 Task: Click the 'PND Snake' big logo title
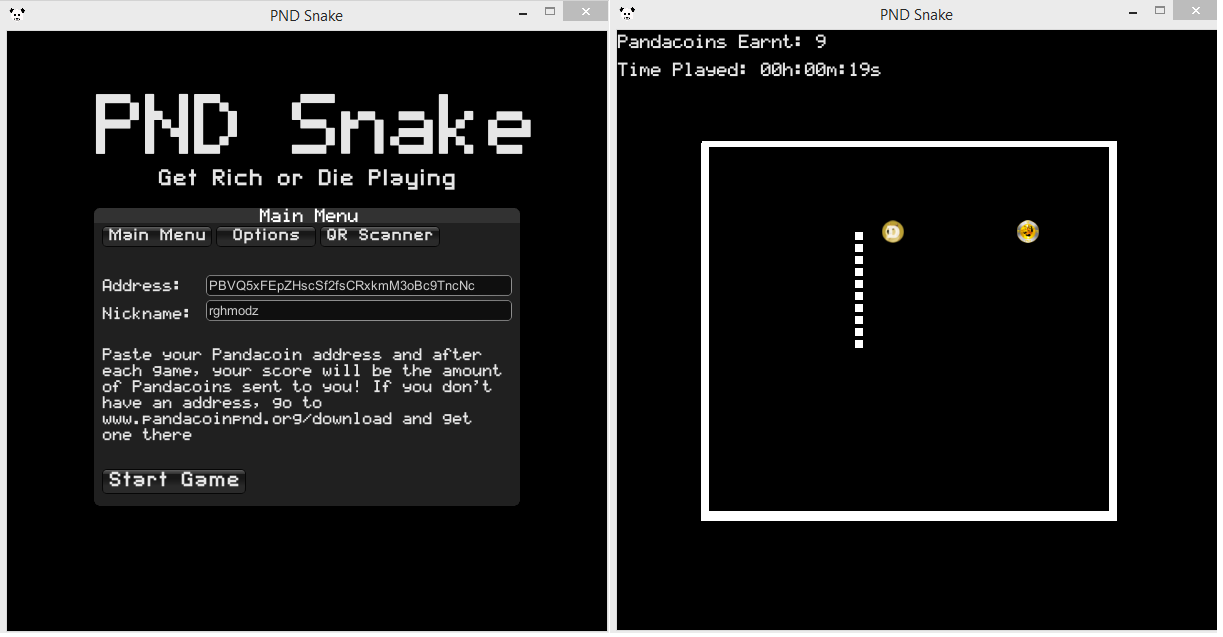pyautogui.click(x=313, y=125)
